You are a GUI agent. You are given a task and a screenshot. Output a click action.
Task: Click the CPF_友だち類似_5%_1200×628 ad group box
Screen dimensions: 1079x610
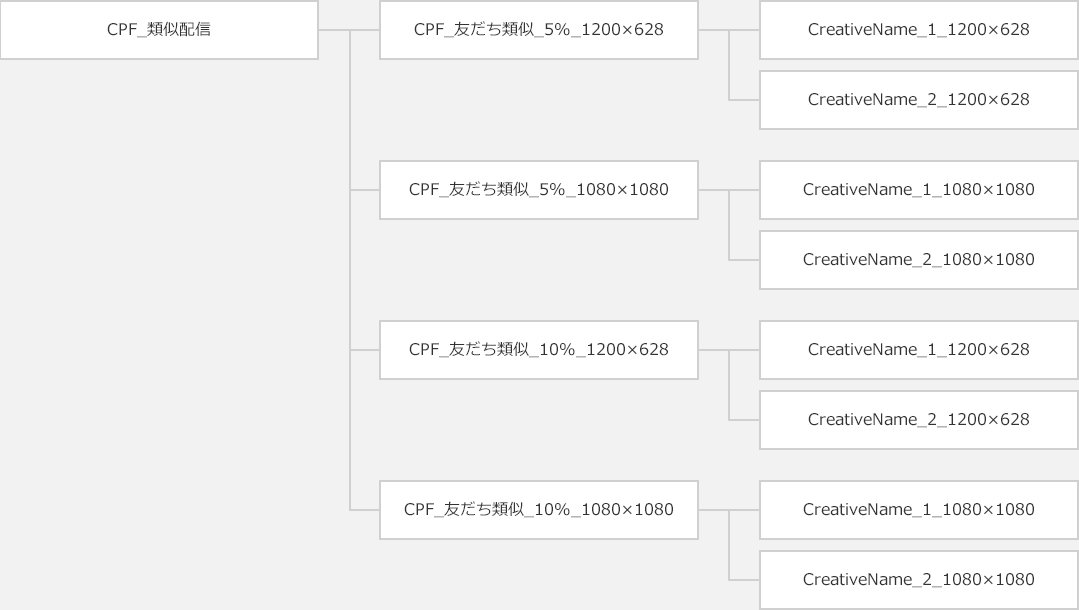(x=539, y=30)
